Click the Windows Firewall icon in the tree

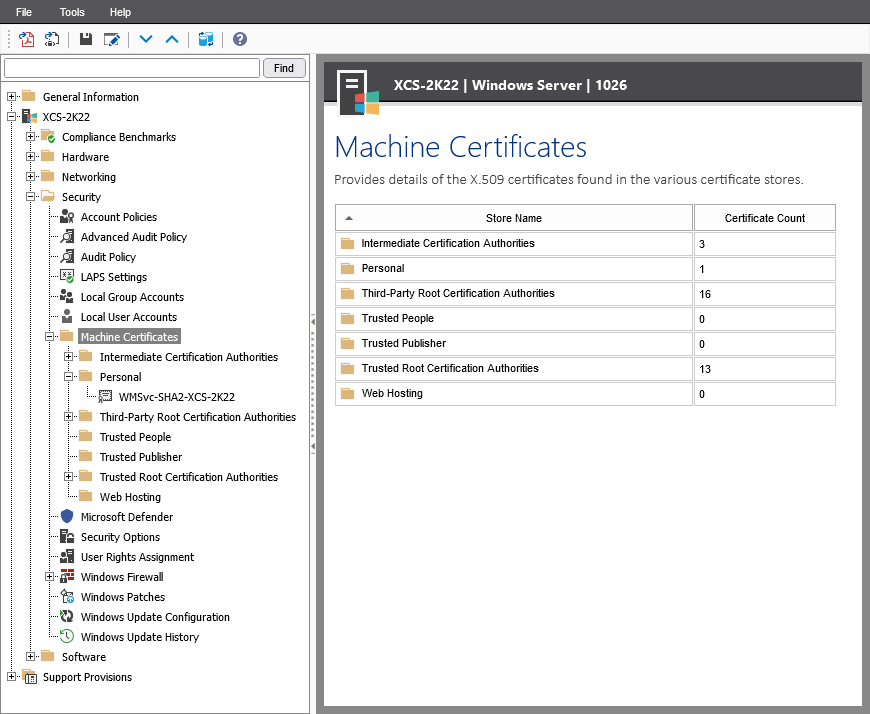pos(64,577)
